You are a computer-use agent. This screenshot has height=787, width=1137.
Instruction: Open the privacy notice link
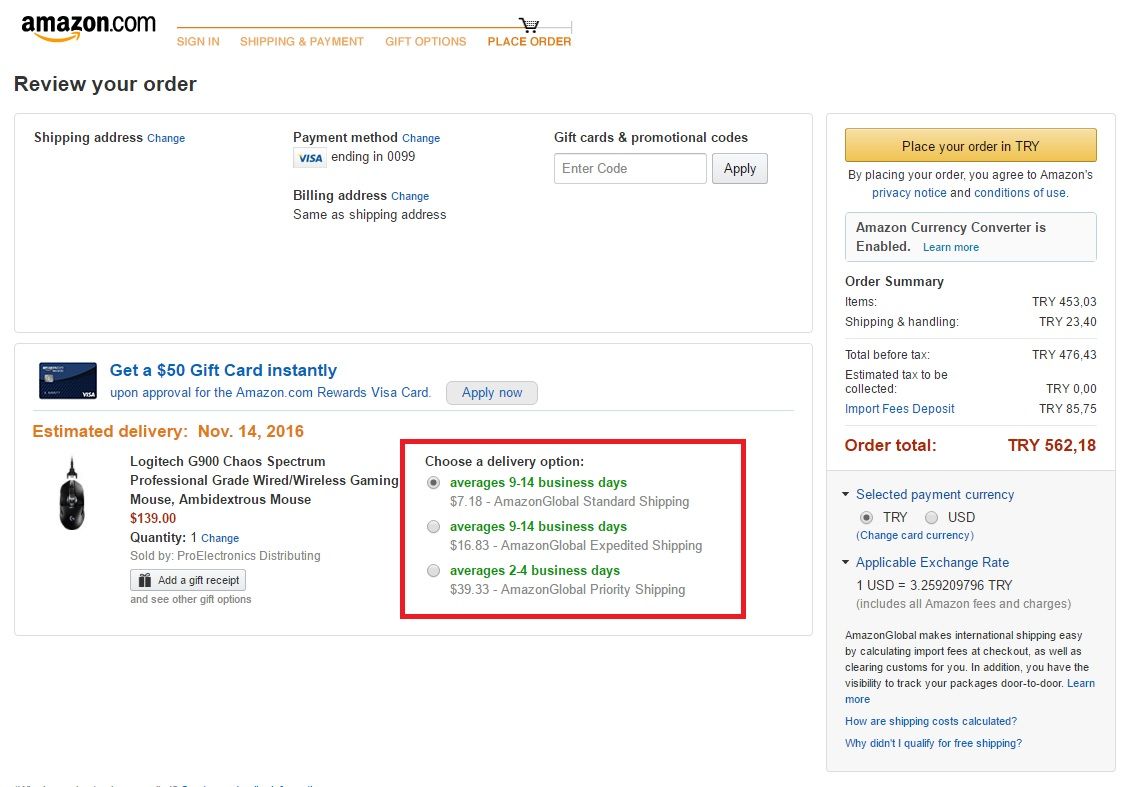point(909,192)
